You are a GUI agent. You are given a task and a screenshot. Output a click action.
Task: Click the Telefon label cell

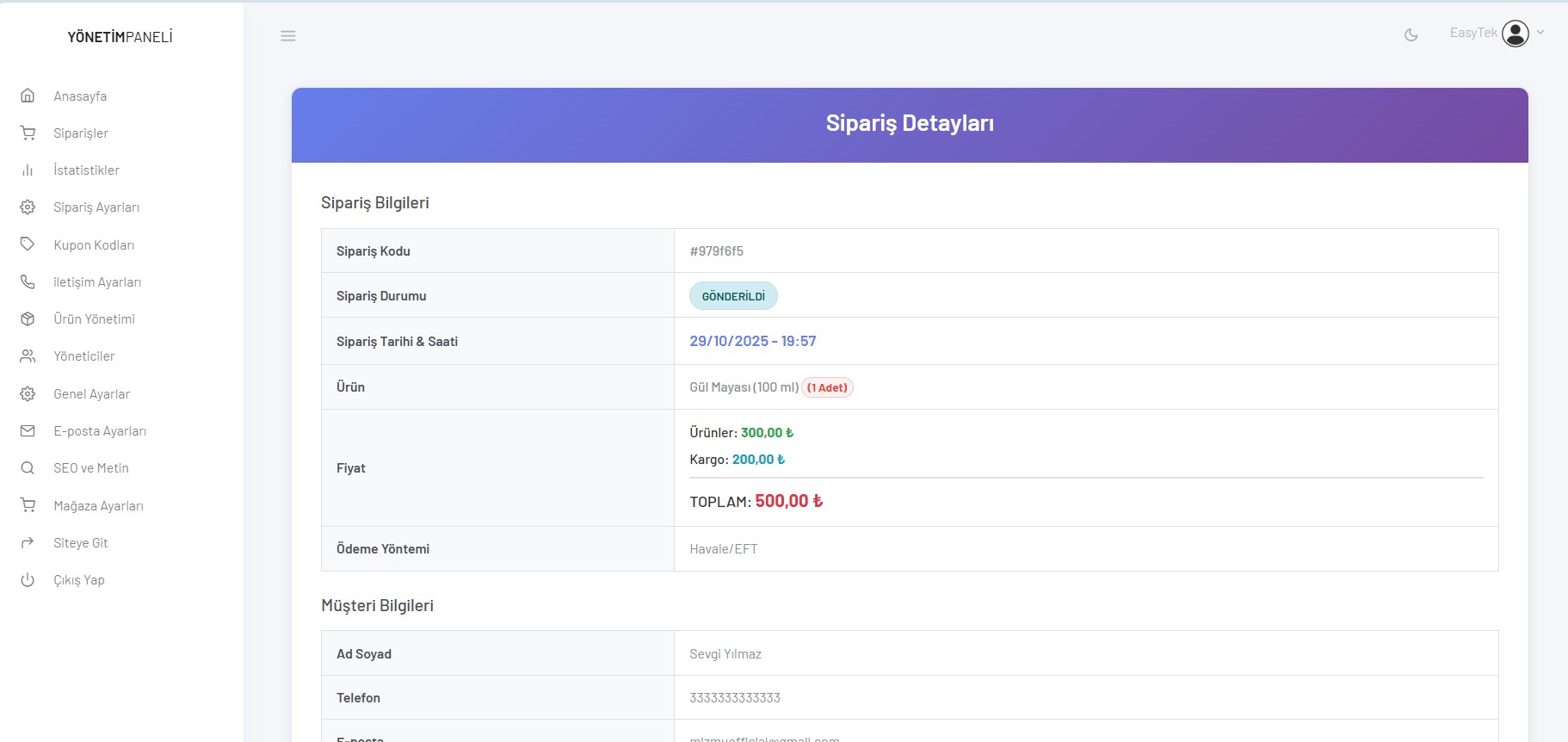pyautogui.click(x=497, y=698)
